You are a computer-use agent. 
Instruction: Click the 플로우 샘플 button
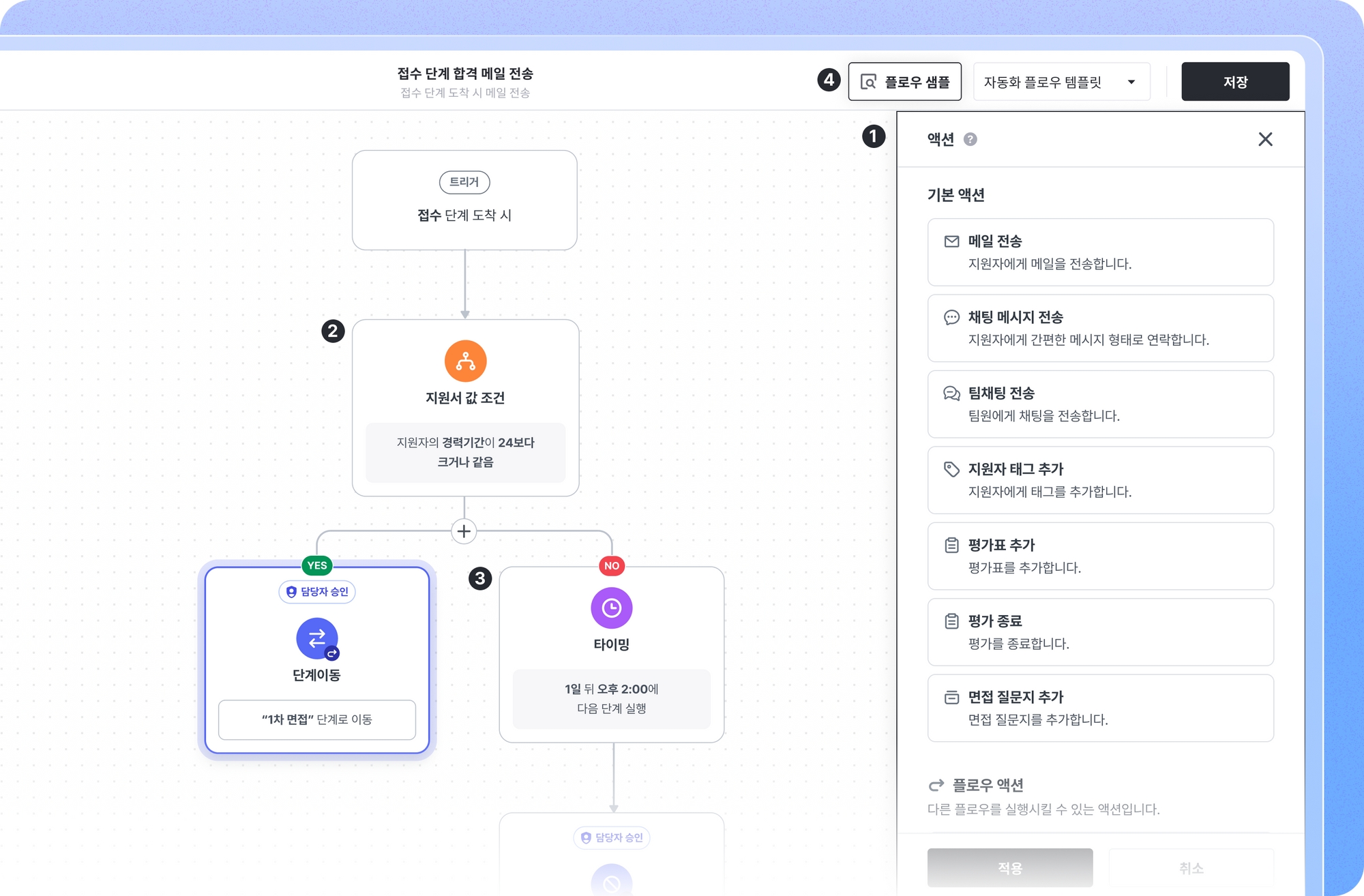tap(904, 82)
